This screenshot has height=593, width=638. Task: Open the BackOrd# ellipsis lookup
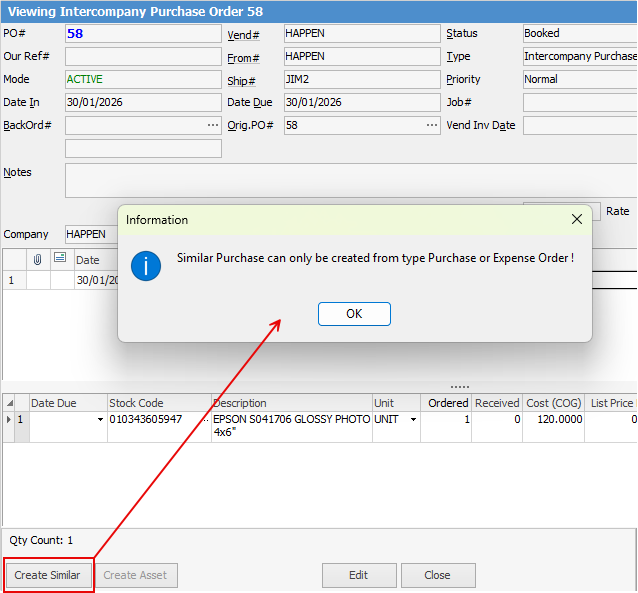click(212, 125)
